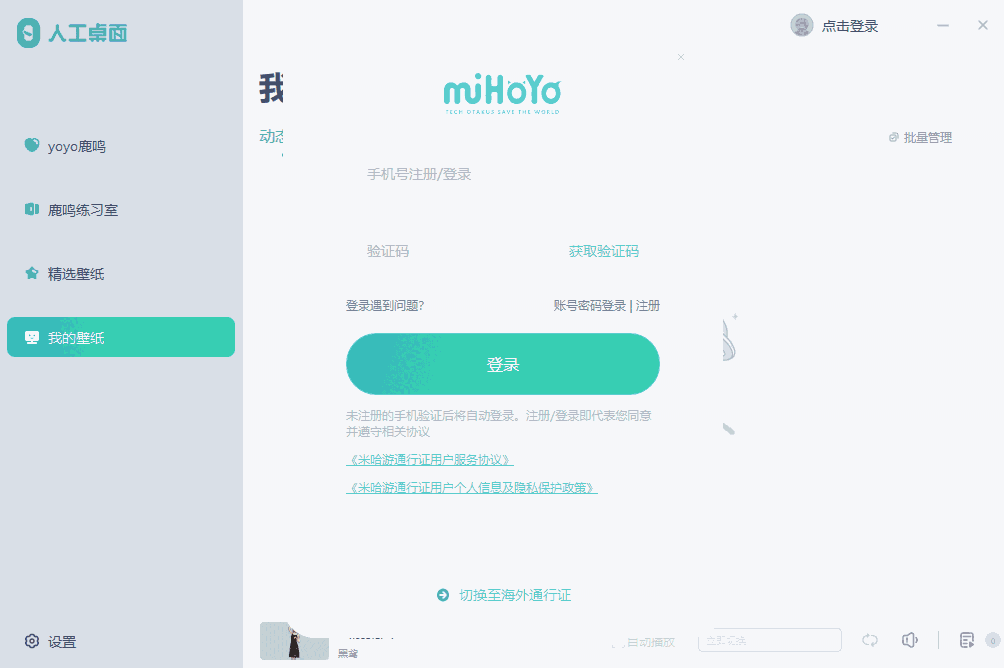Click 点击登录 in the title bar
The width and height of the screenshot is (1004, 668).
click(850, 26)
